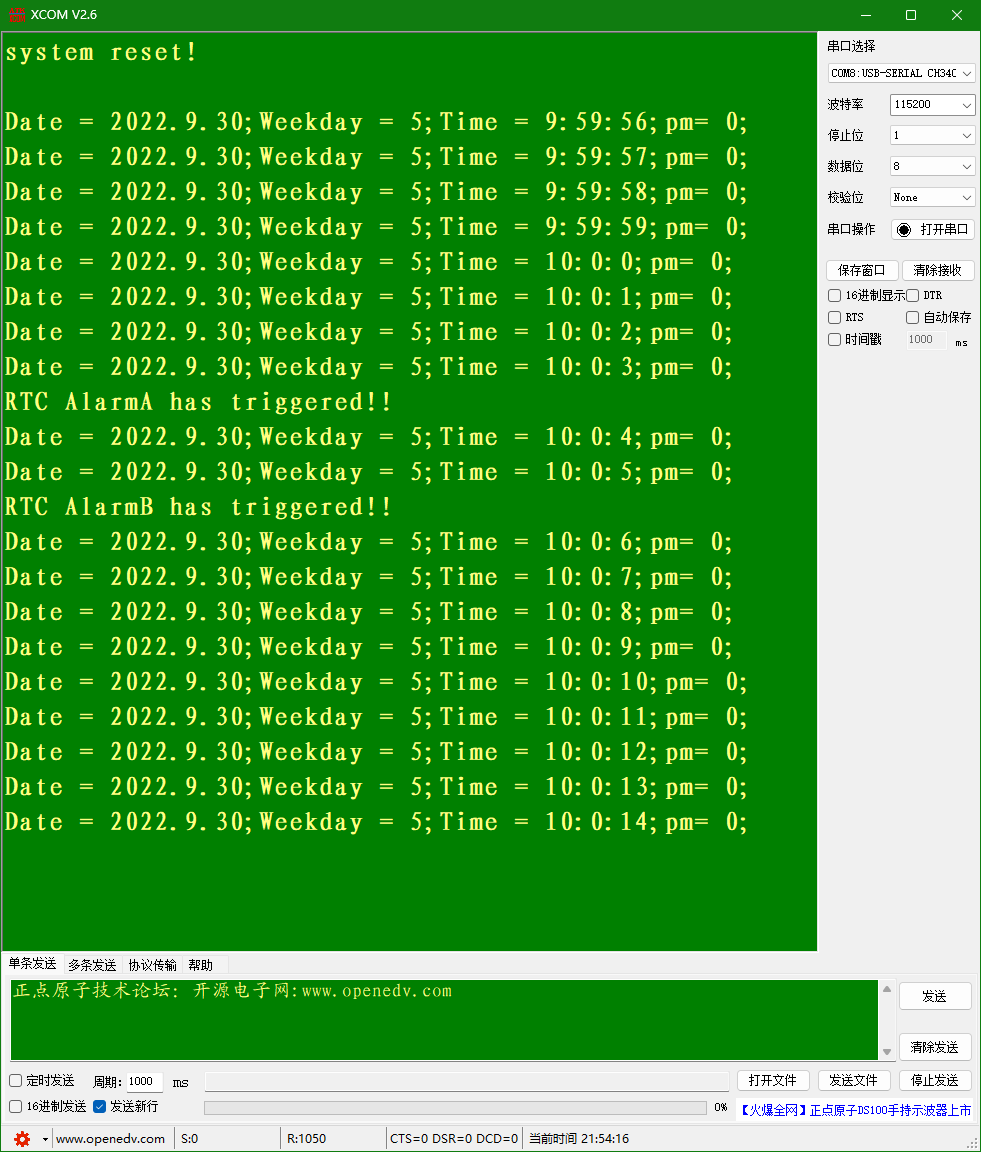Click 清除接收 clear receive button
This screenshot has height=1152, width=981.
pyautogui.click(x=938, y=270)
